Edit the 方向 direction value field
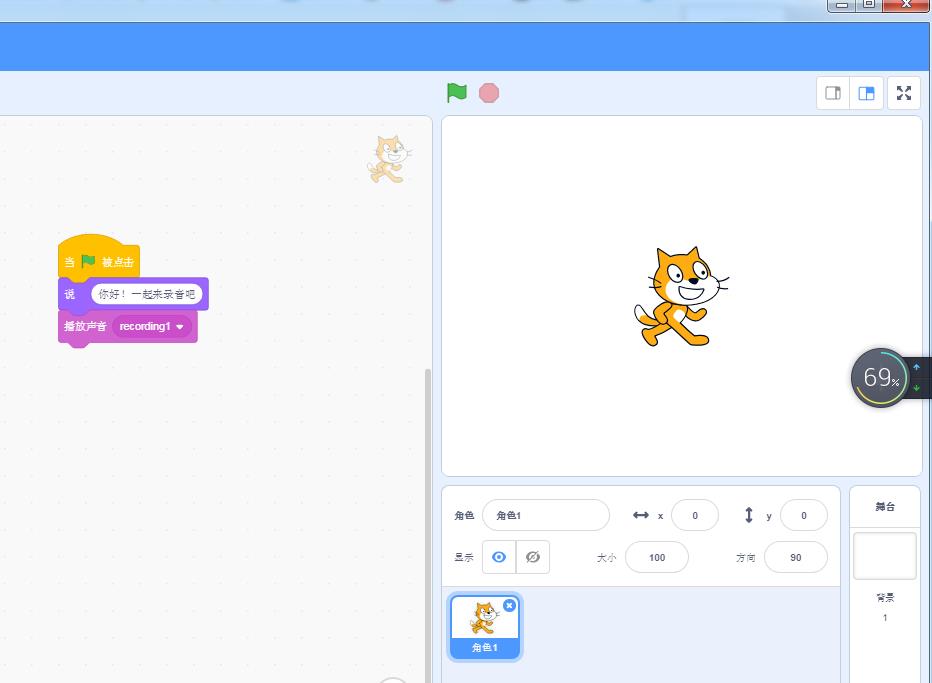This screenshot has width=932, height=683. click(795, 557)
